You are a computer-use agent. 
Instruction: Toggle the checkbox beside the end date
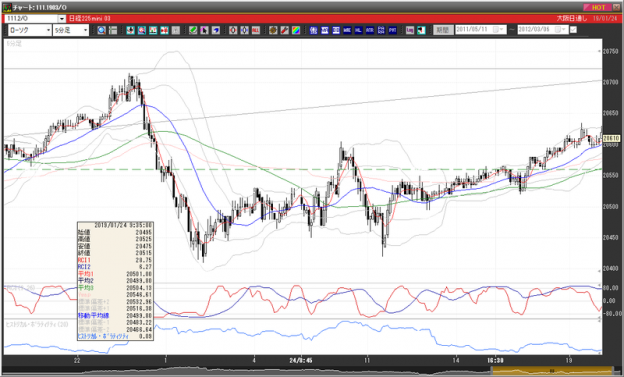573,30
